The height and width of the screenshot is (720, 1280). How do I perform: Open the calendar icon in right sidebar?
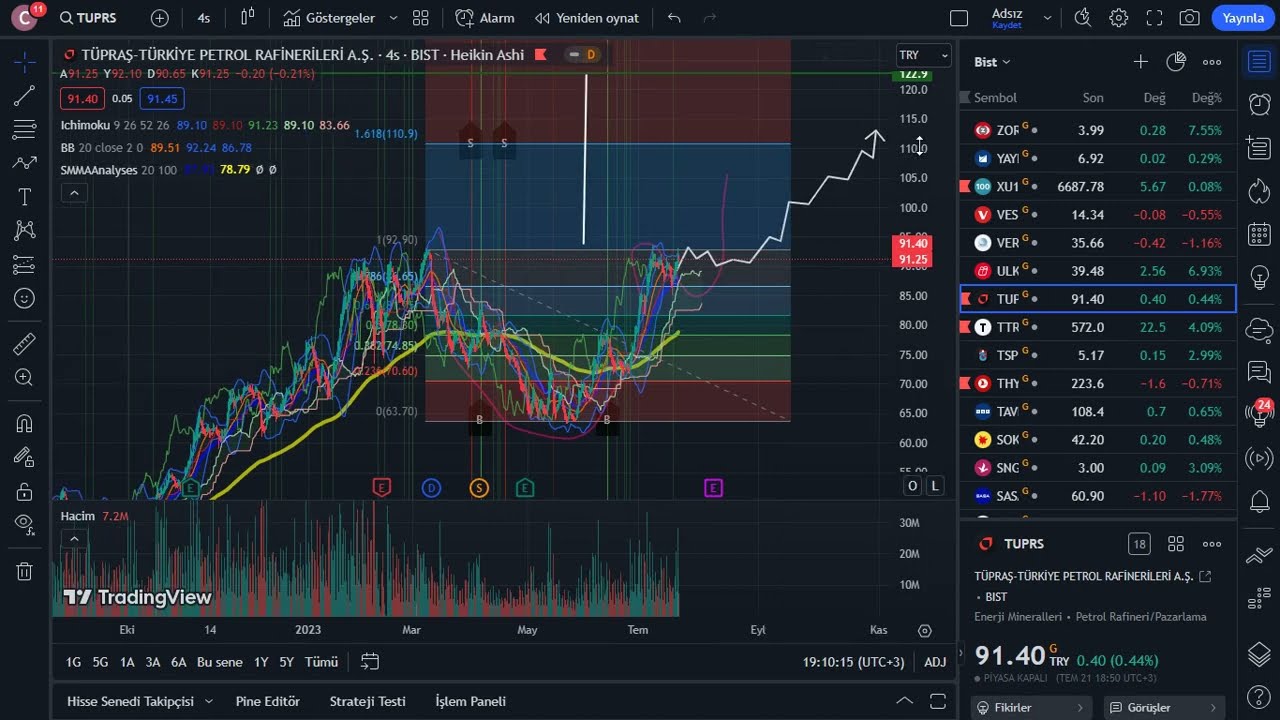point(1259,234)
